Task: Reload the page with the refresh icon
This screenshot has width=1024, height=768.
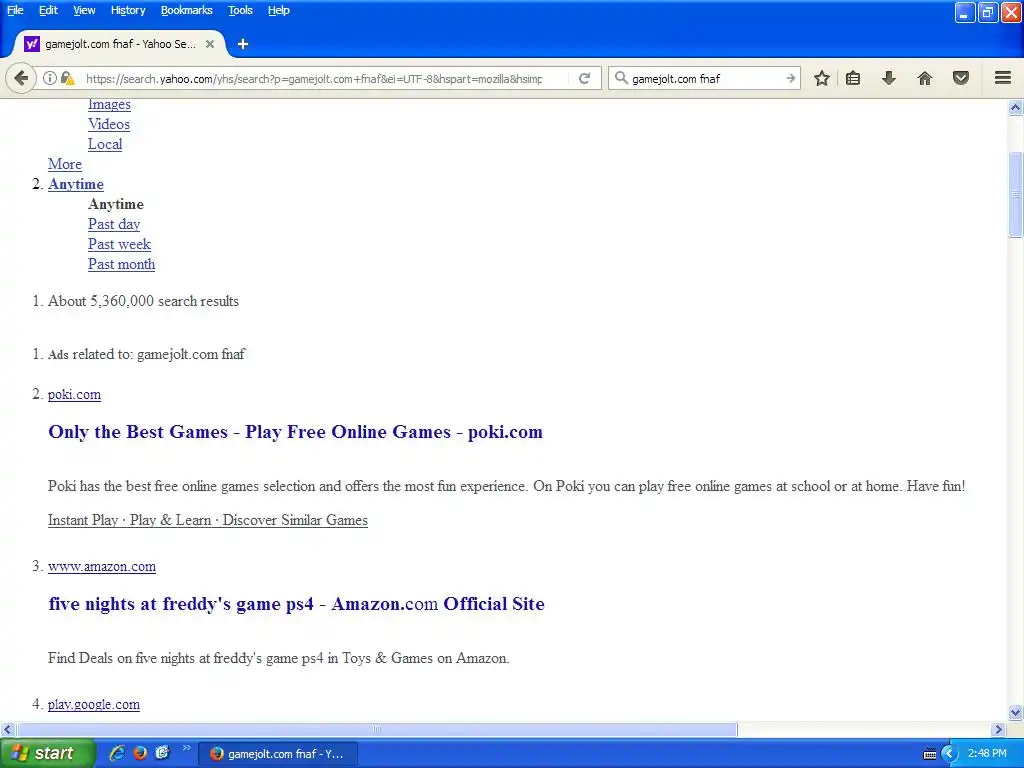Action: 584,78
